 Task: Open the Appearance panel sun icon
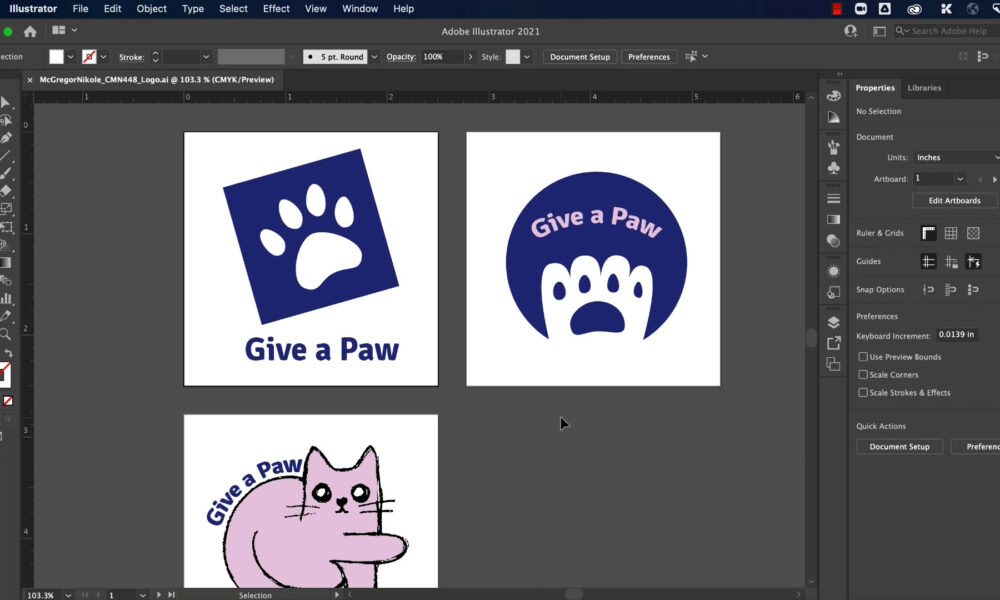tap(833, 271)
